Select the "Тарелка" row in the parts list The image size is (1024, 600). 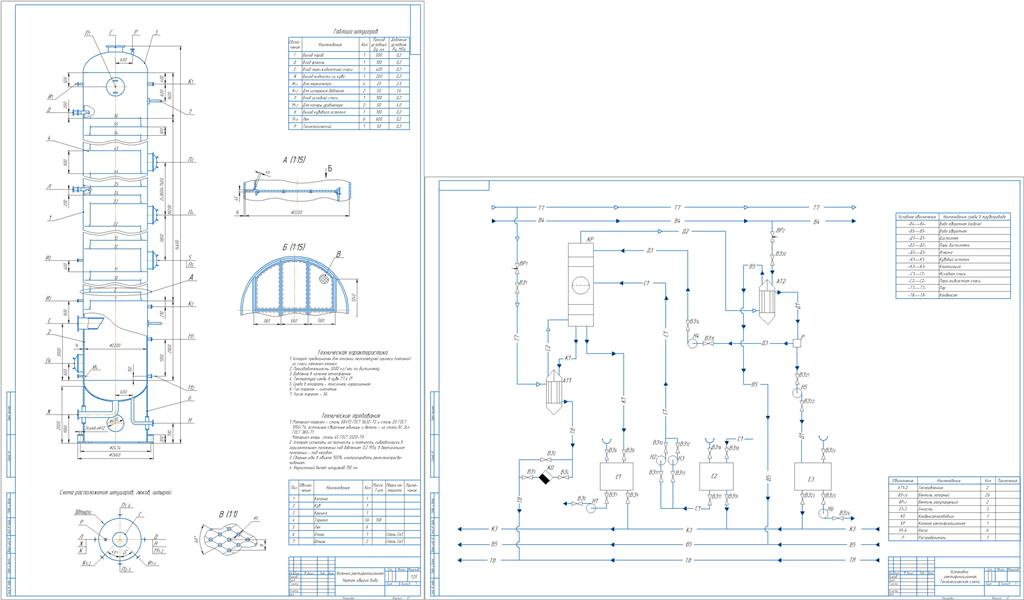pos(353,520)
